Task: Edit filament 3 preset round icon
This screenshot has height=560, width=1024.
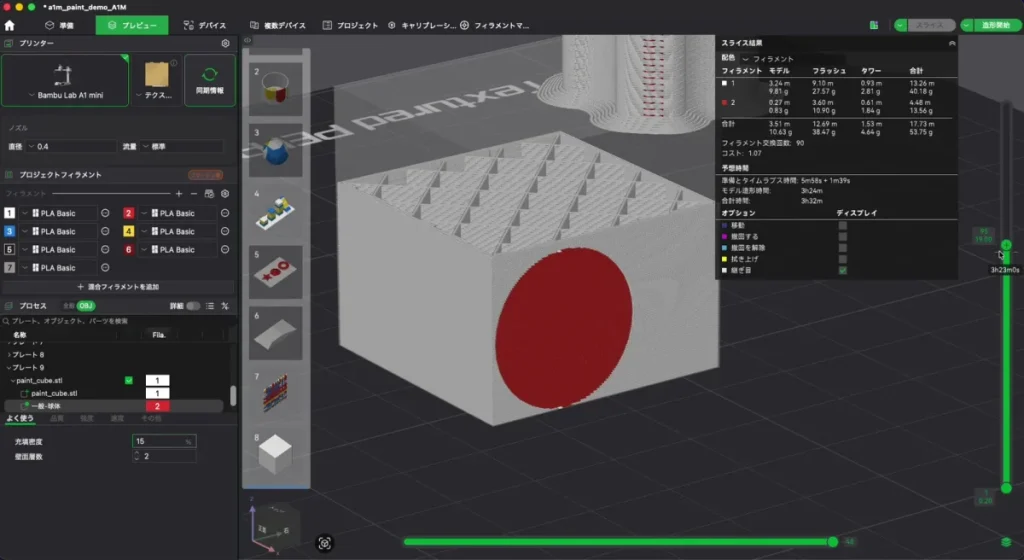Action: [105, 232]
